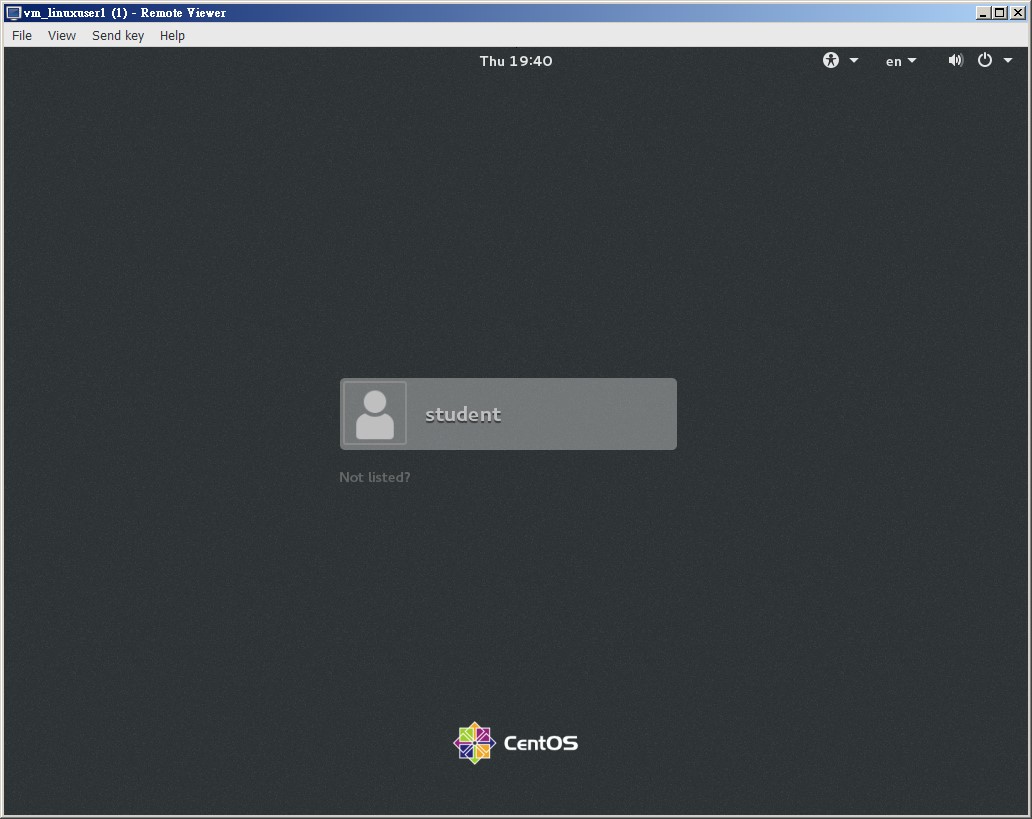Open the File menu
1032x819 pixels.
click(21, 35)
